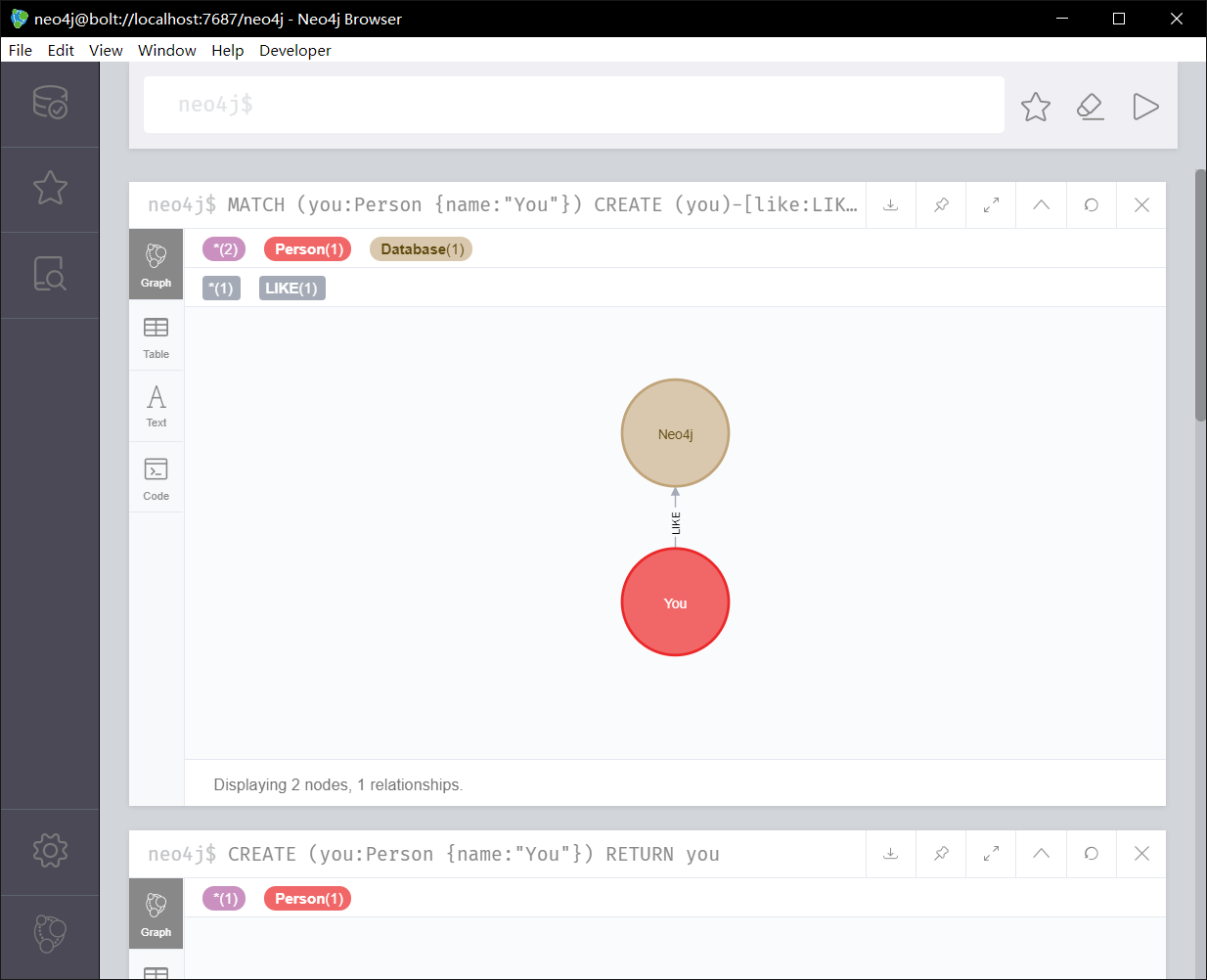Select the red You graph node
Viewport: 1207px width, 980px height.
[676, 602]
